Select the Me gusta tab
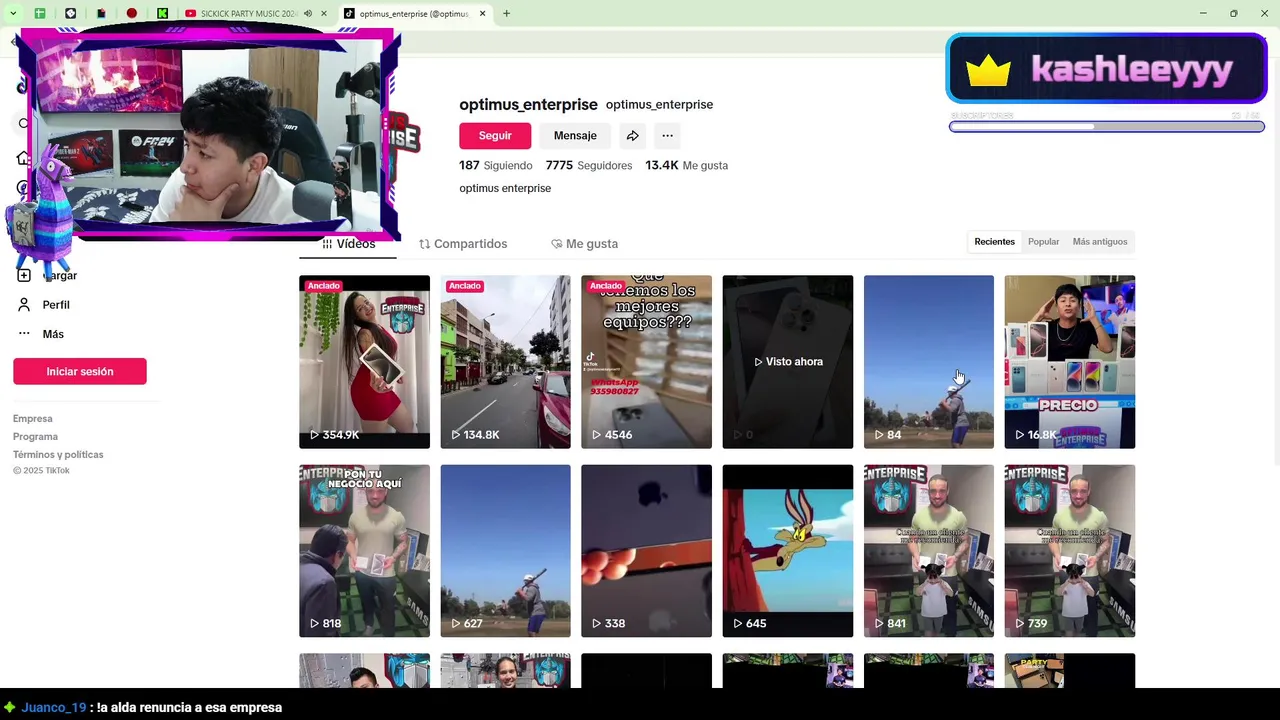 point(585,244)
